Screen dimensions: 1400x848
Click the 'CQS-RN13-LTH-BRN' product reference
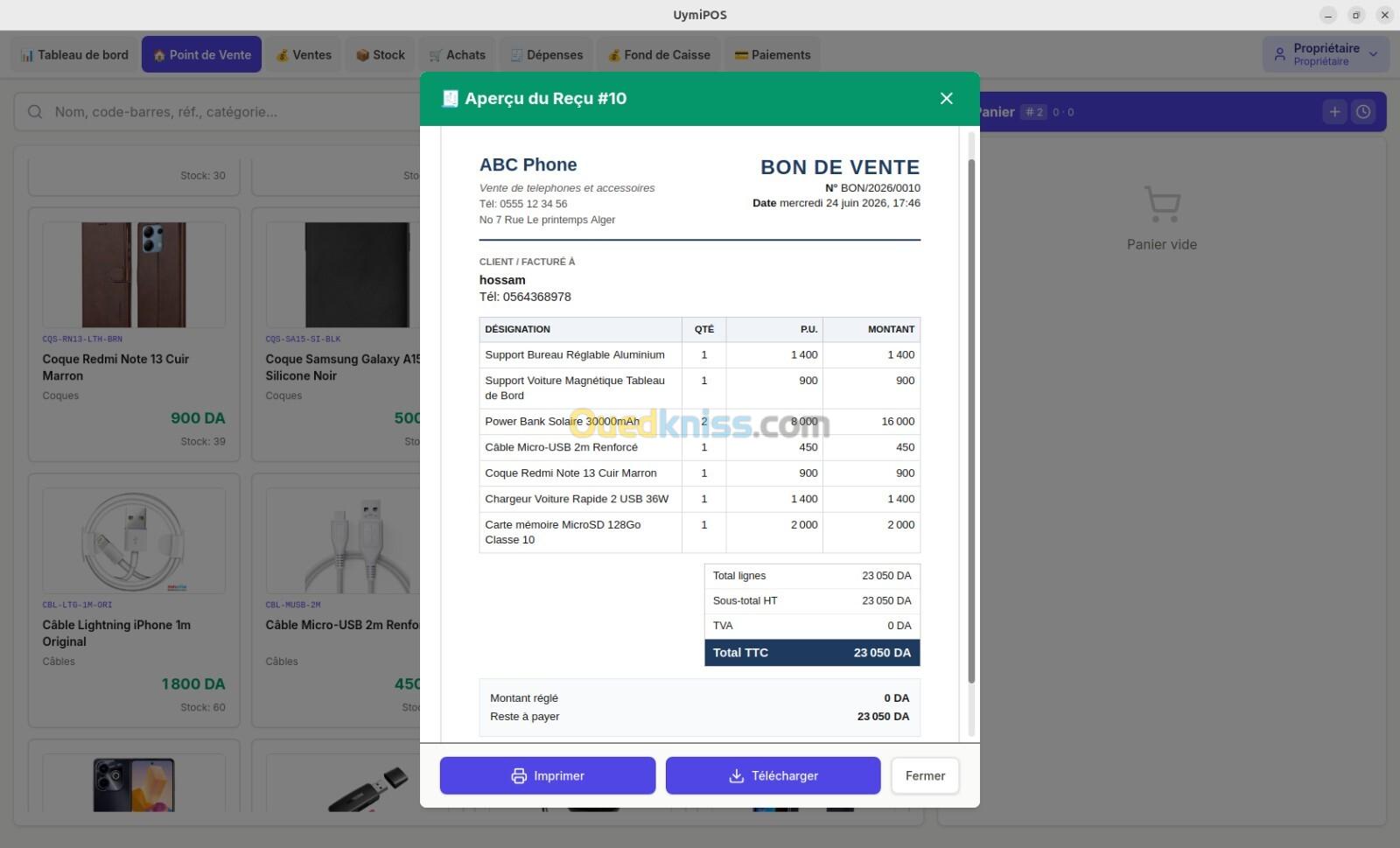[x=82, y=339]
